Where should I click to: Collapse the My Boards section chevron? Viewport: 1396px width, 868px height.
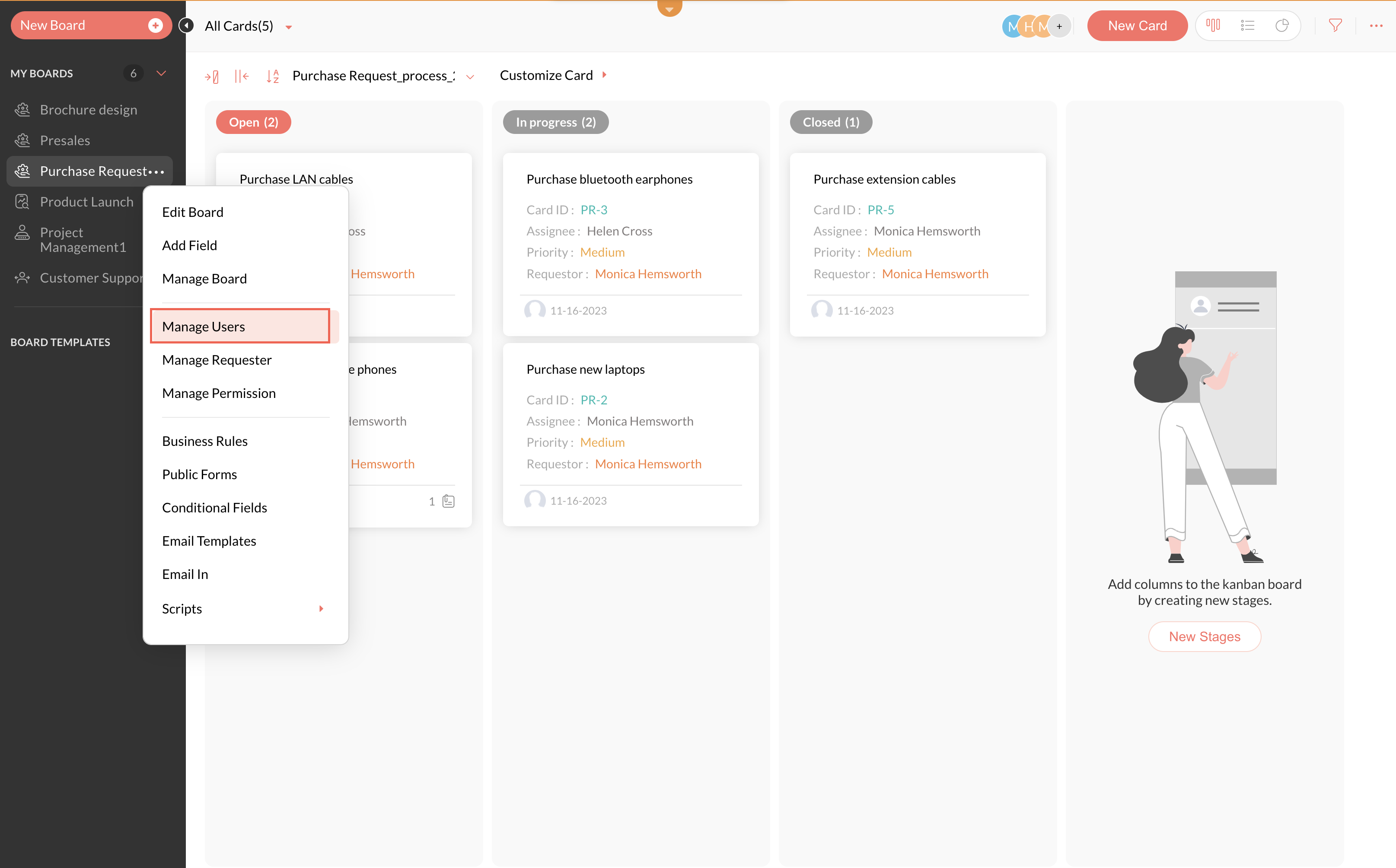[x=161, y=73]
